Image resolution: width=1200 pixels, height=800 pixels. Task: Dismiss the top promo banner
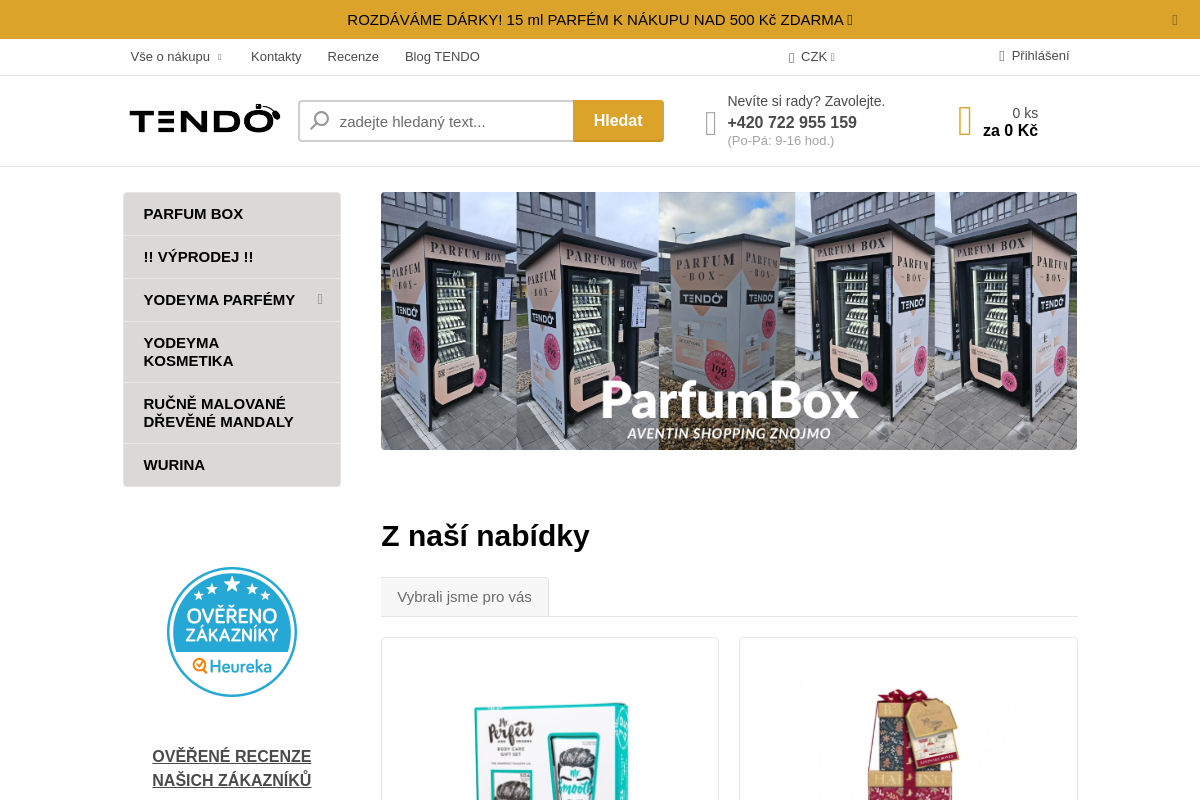tap(1175, 19)
